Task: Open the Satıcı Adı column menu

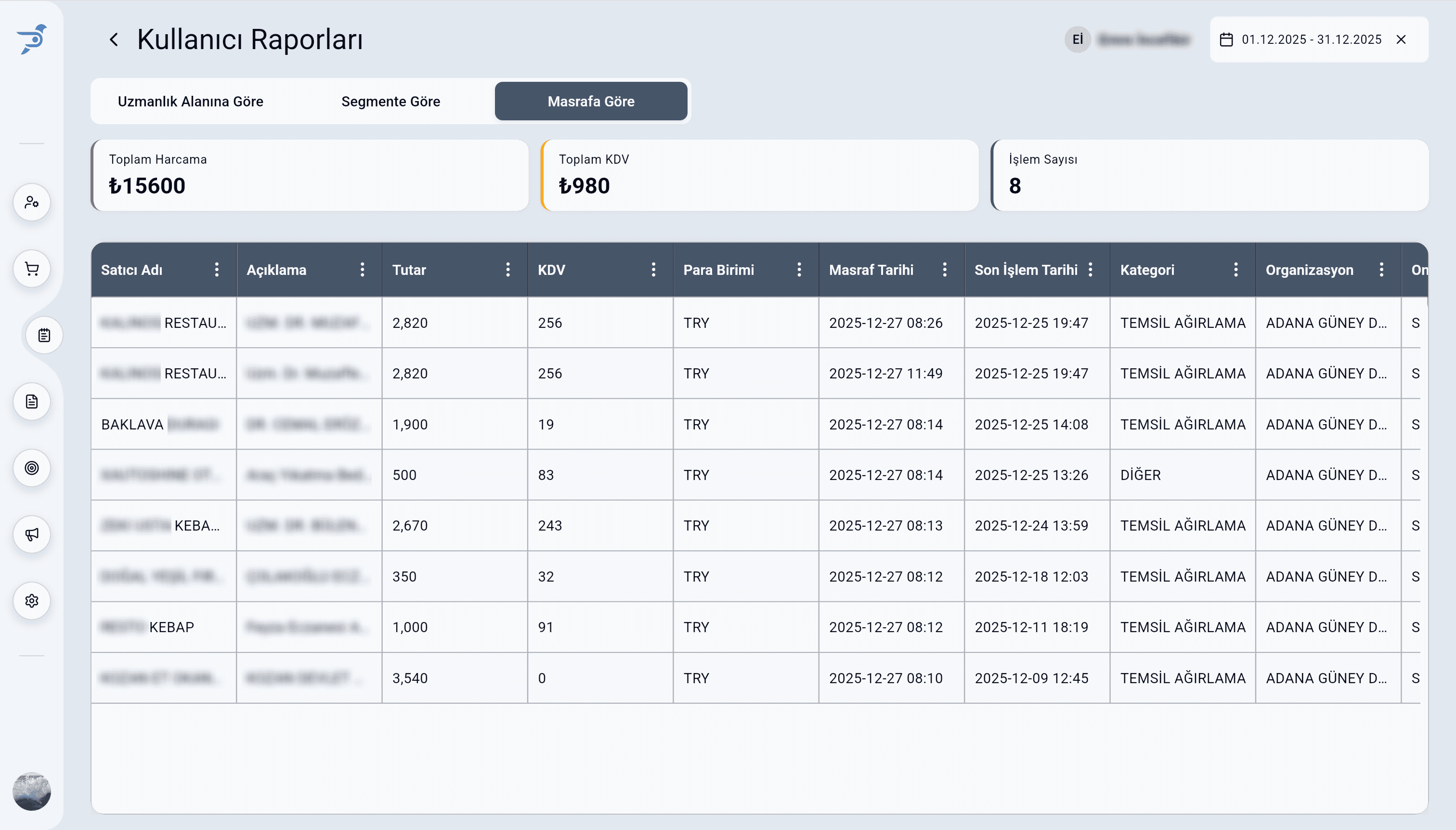Action: (x=217, y=270)
